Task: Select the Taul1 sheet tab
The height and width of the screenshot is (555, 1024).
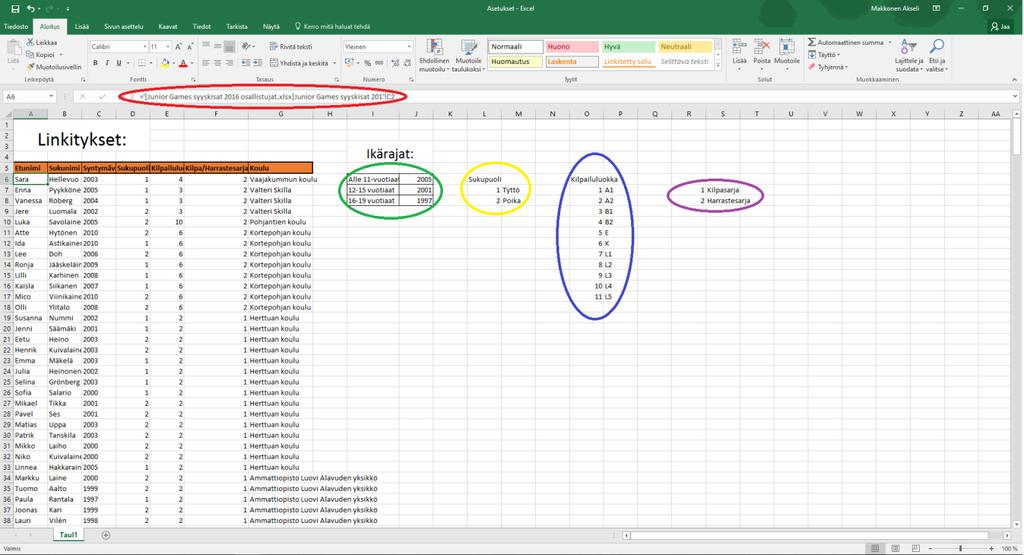Action: click(69, 535)
